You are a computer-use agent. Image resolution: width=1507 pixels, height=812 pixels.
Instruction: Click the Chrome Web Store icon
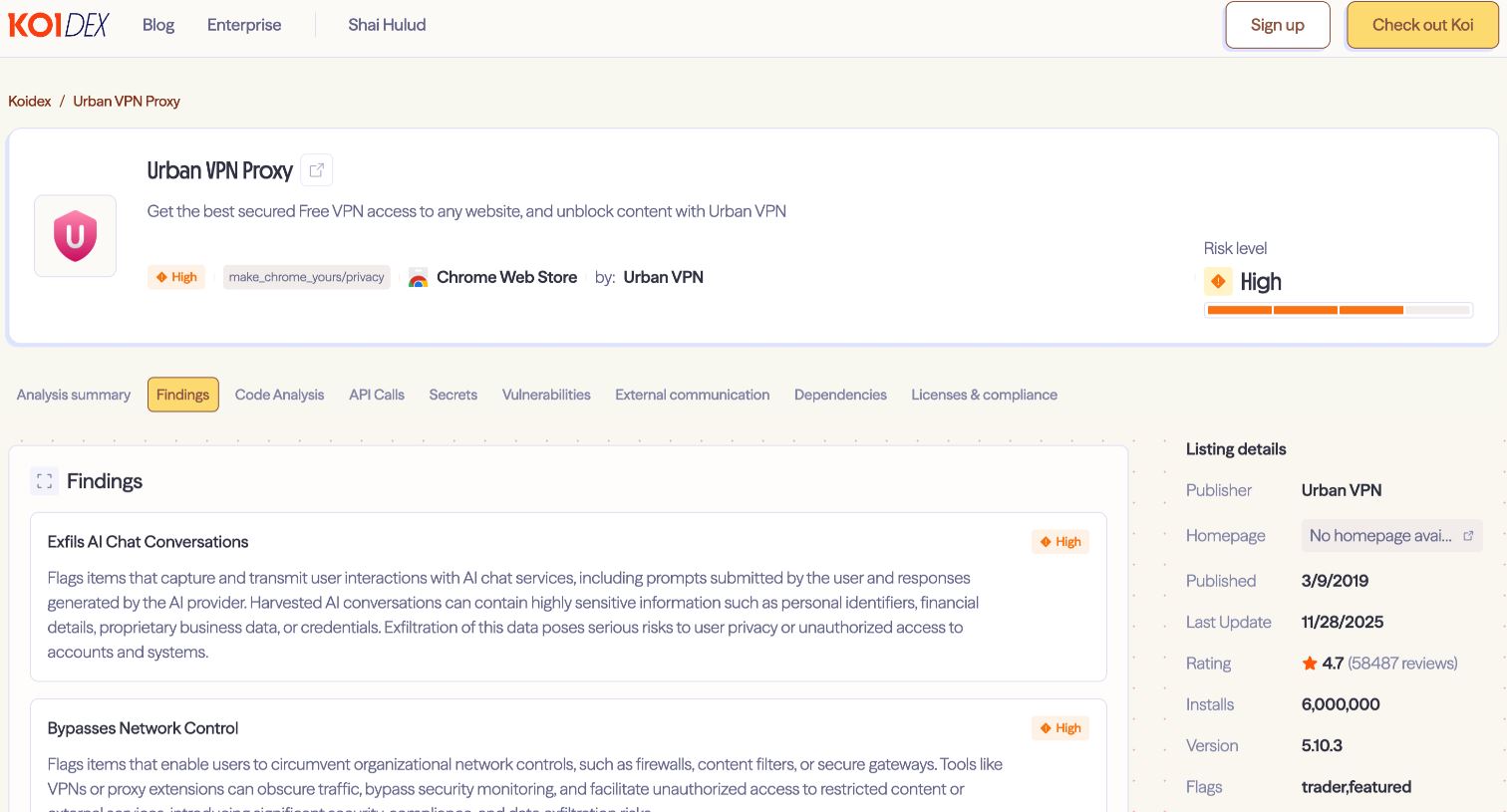419,278
